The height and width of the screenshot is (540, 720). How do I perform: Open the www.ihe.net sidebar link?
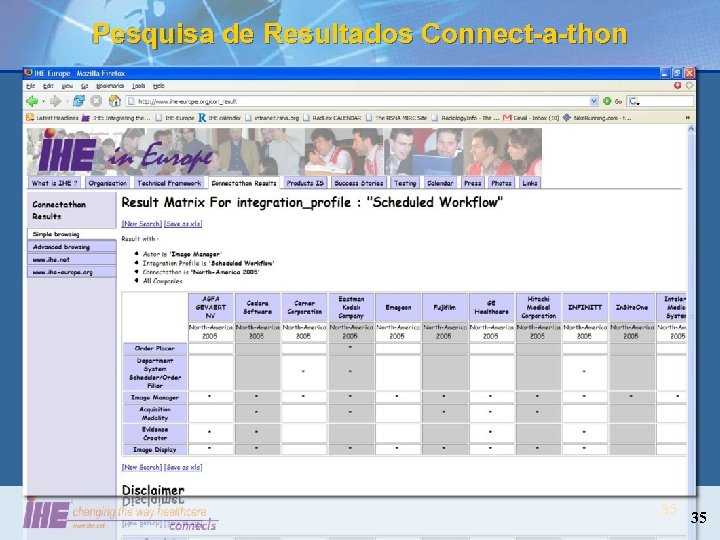coord(72,259)
